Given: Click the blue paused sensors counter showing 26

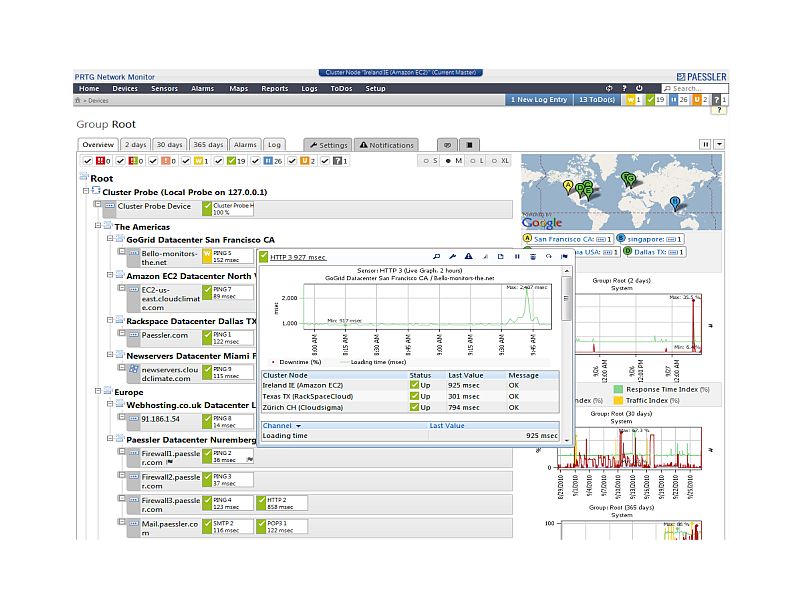Looking at the screenshot, I should 679,100.
